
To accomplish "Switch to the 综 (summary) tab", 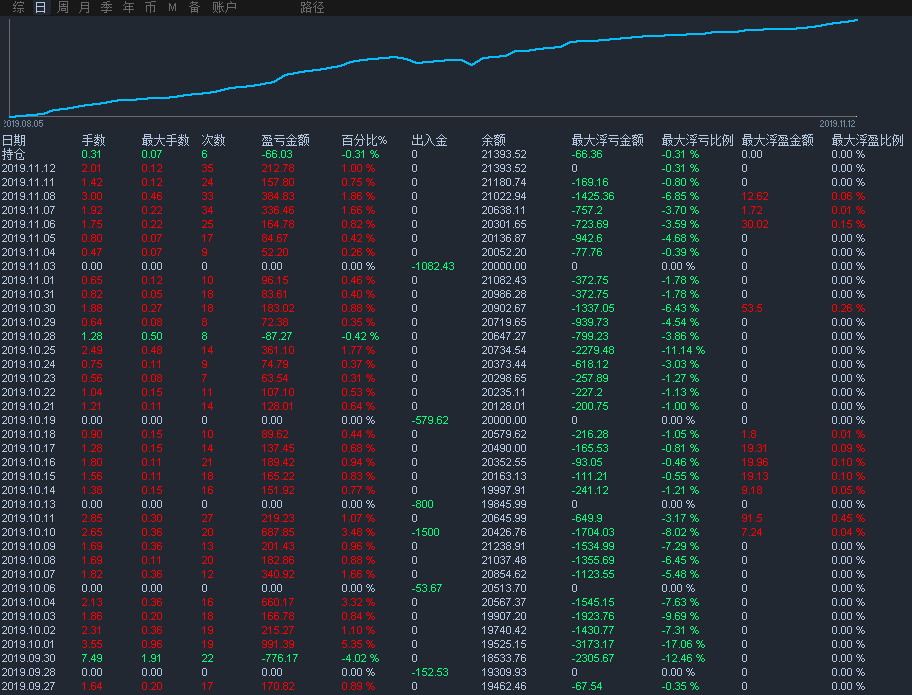I will coord(19,8).
